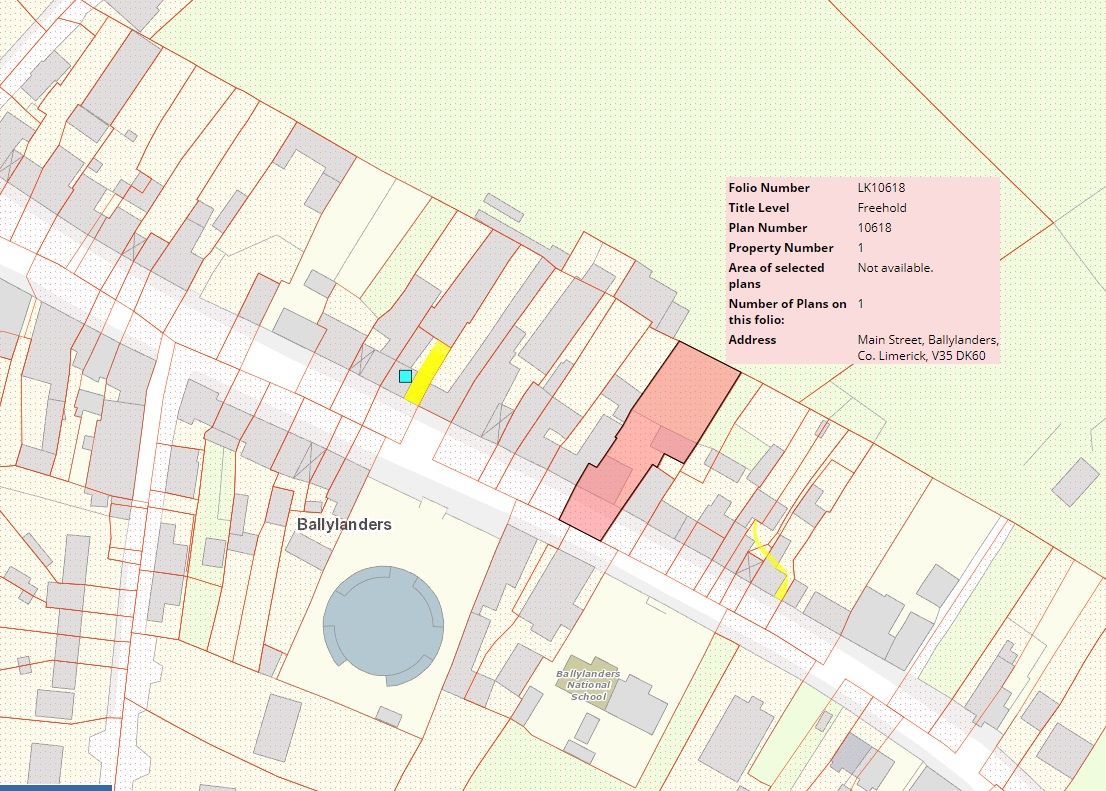
Task: Click the cyan square map marker
Action: tap(405, 376)
